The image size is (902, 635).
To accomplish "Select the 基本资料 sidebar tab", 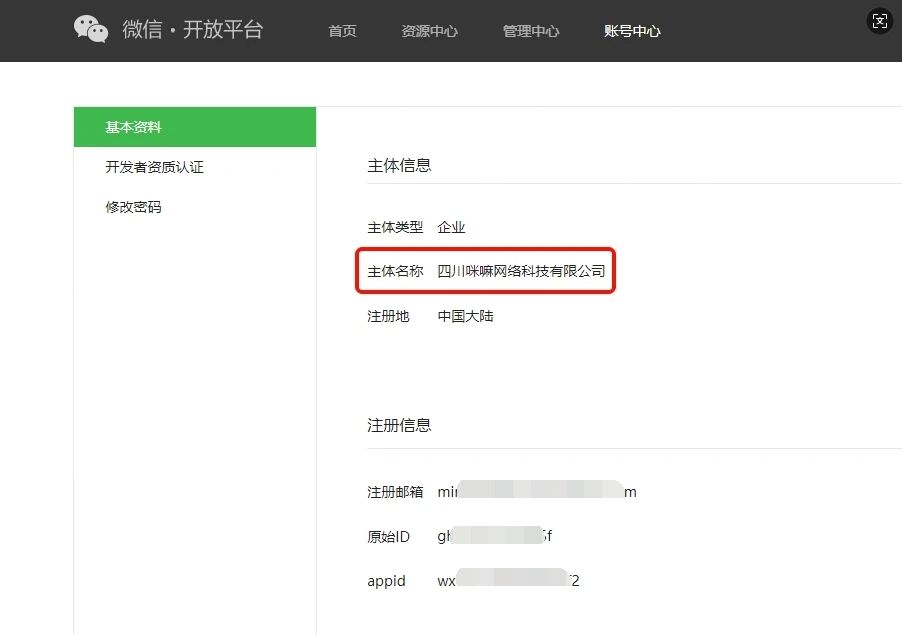I will 194,127.
